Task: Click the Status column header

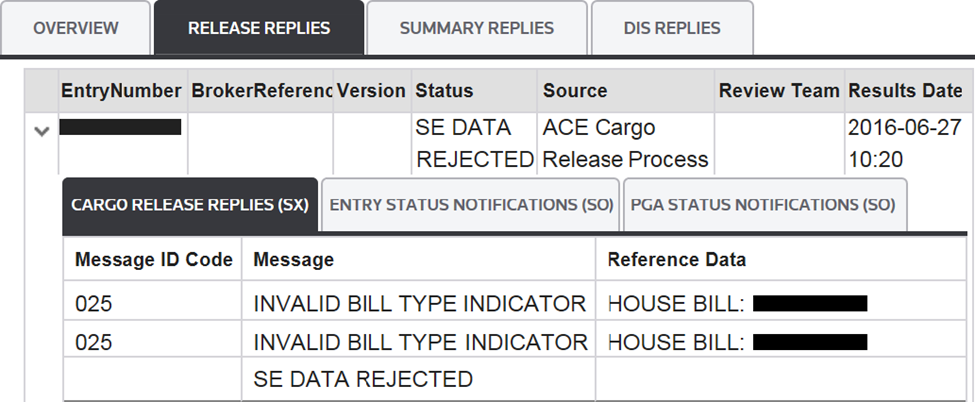Action: [443, 91]
